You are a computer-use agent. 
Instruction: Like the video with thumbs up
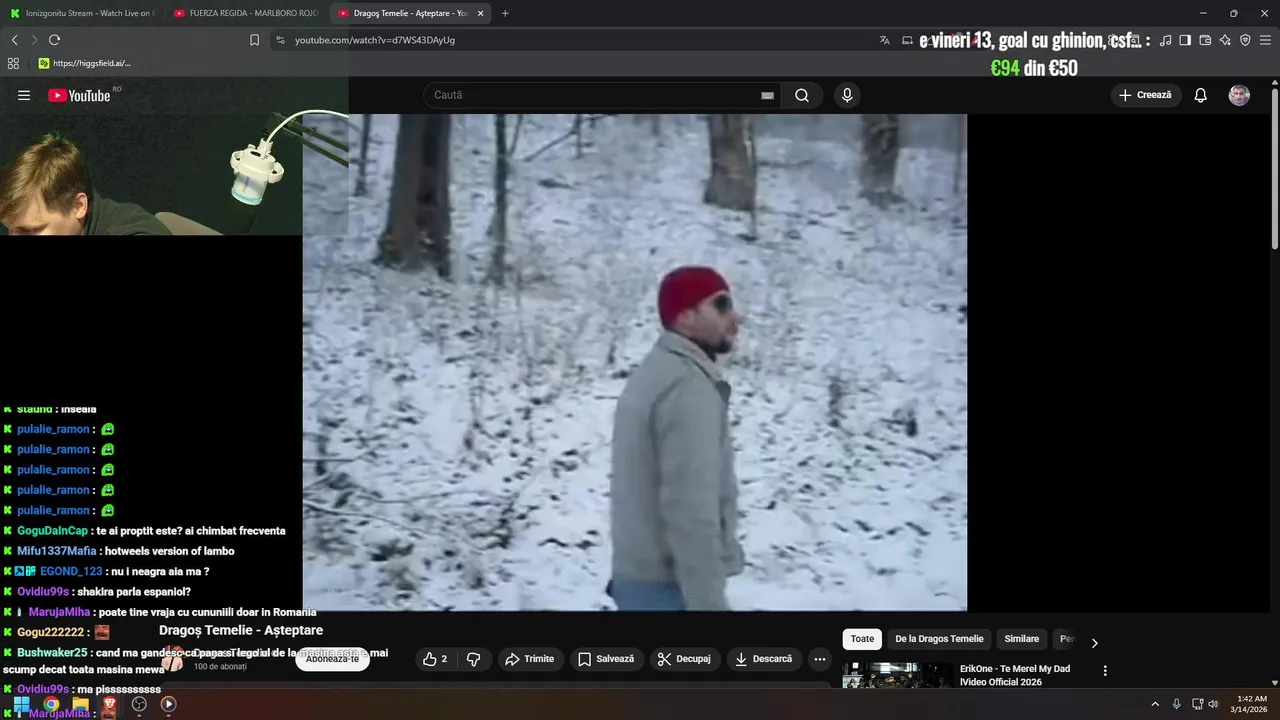point(435,659)
